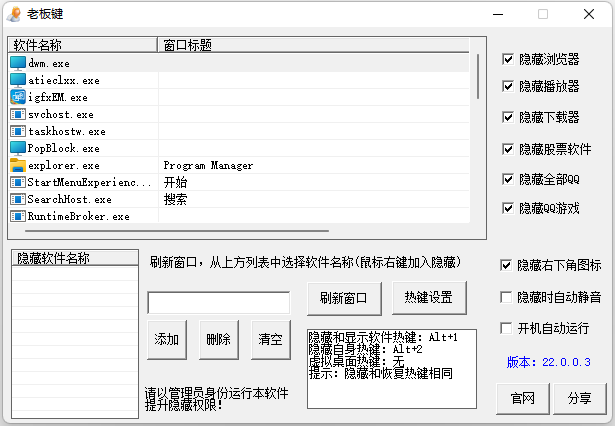The width and height of the screenshot is (615, 426).
Task: Click the 搜索 window title cell
Action: click(x=175, y=199)
